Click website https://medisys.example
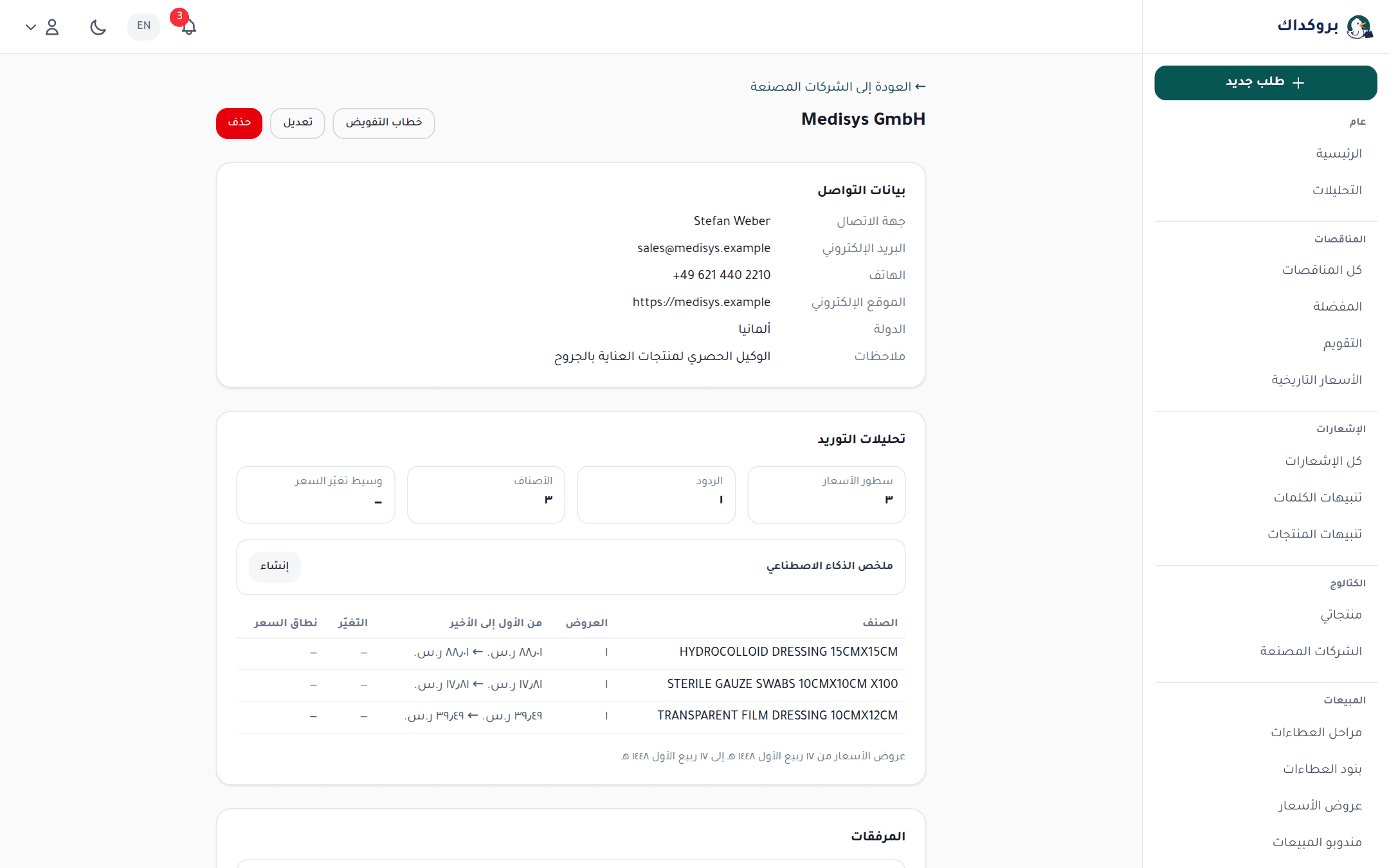Image resolution: width=1389 pixels, height=868 pixels. pos(701,302)
